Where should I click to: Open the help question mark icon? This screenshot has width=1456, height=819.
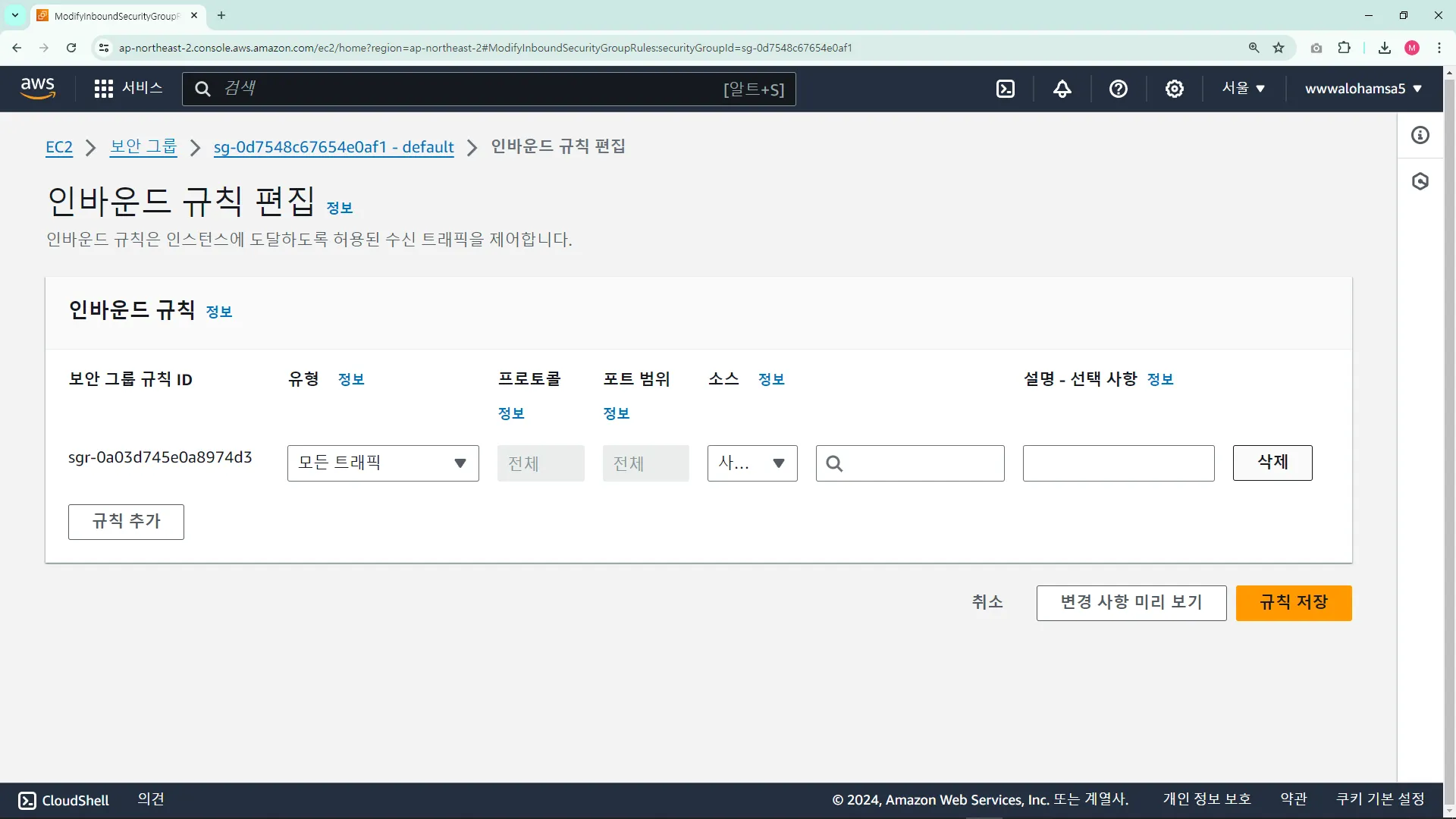coord(1118,89)
